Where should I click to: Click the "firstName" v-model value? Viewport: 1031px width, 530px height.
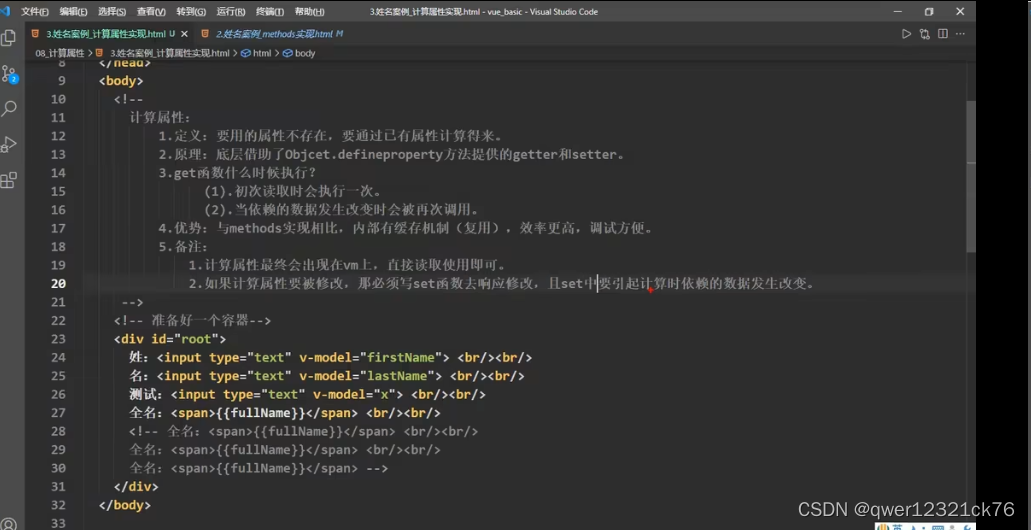(x=400, y=357)
